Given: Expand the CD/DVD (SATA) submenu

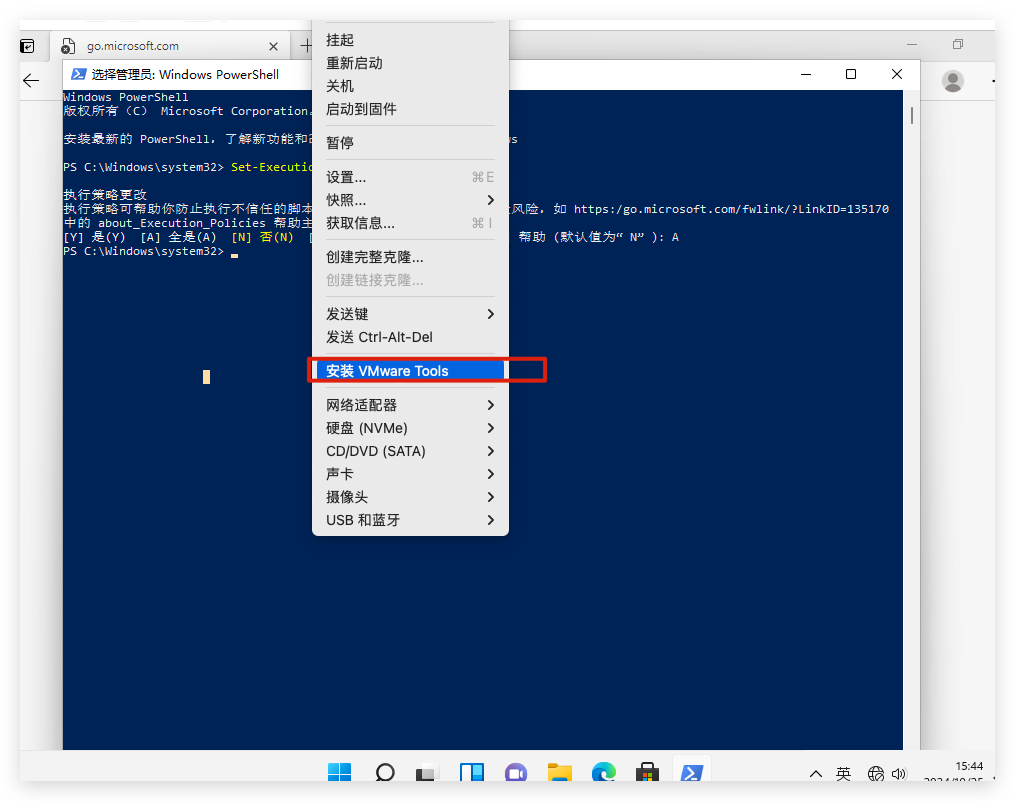Looking at the screenshot, I should (x=410, y=451).
